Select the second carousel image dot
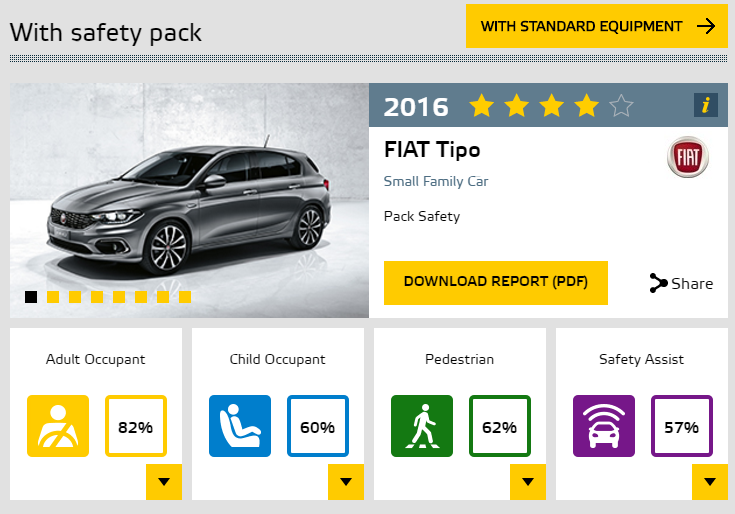This screenshot has width=735, height=514. (53, 297)
